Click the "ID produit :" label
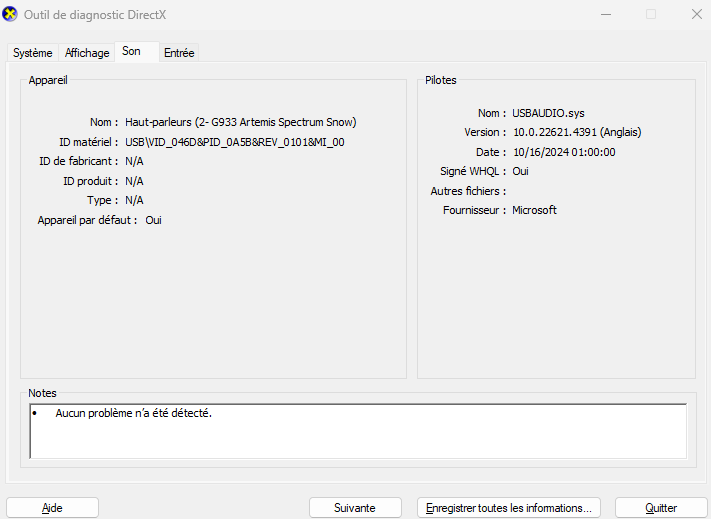Viewport: 711px width, 519px height. coord(91,181)
